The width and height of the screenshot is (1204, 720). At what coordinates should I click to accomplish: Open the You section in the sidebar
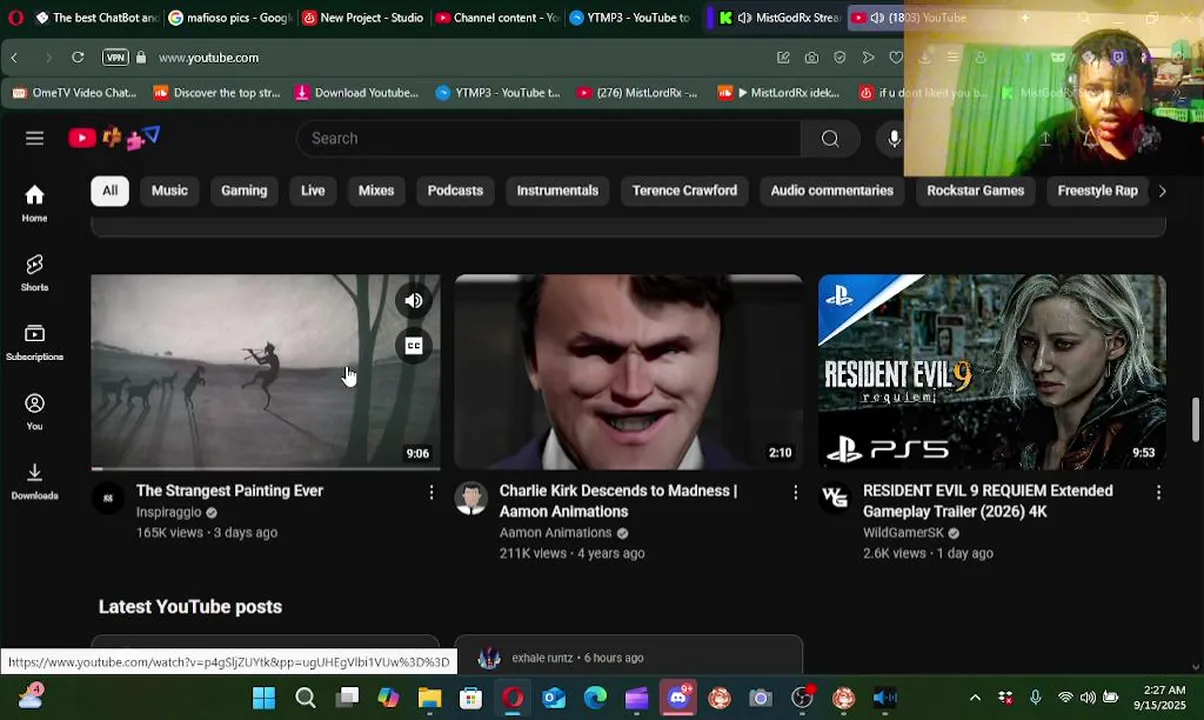35,411
